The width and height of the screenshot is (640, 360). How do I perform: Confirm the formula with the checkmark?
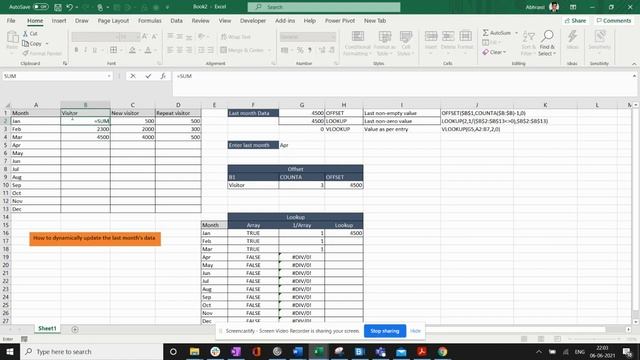click(148, 76)
